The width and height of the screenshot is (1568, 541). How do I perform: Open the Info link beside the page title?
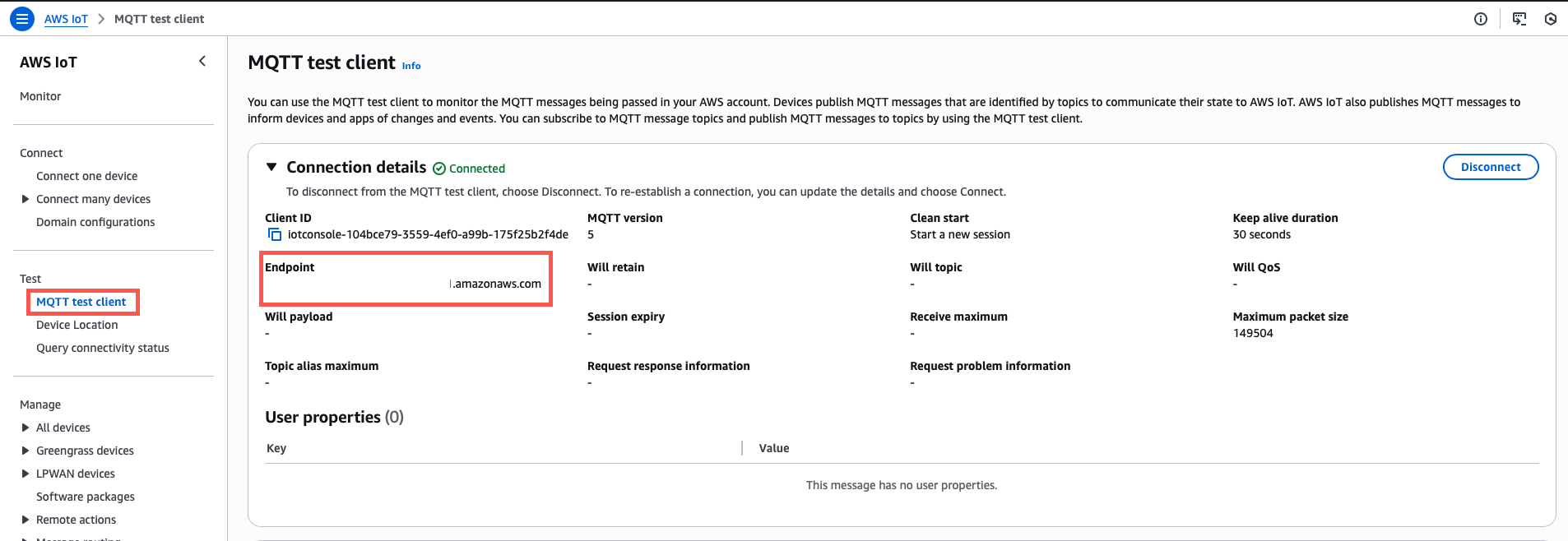411,66
